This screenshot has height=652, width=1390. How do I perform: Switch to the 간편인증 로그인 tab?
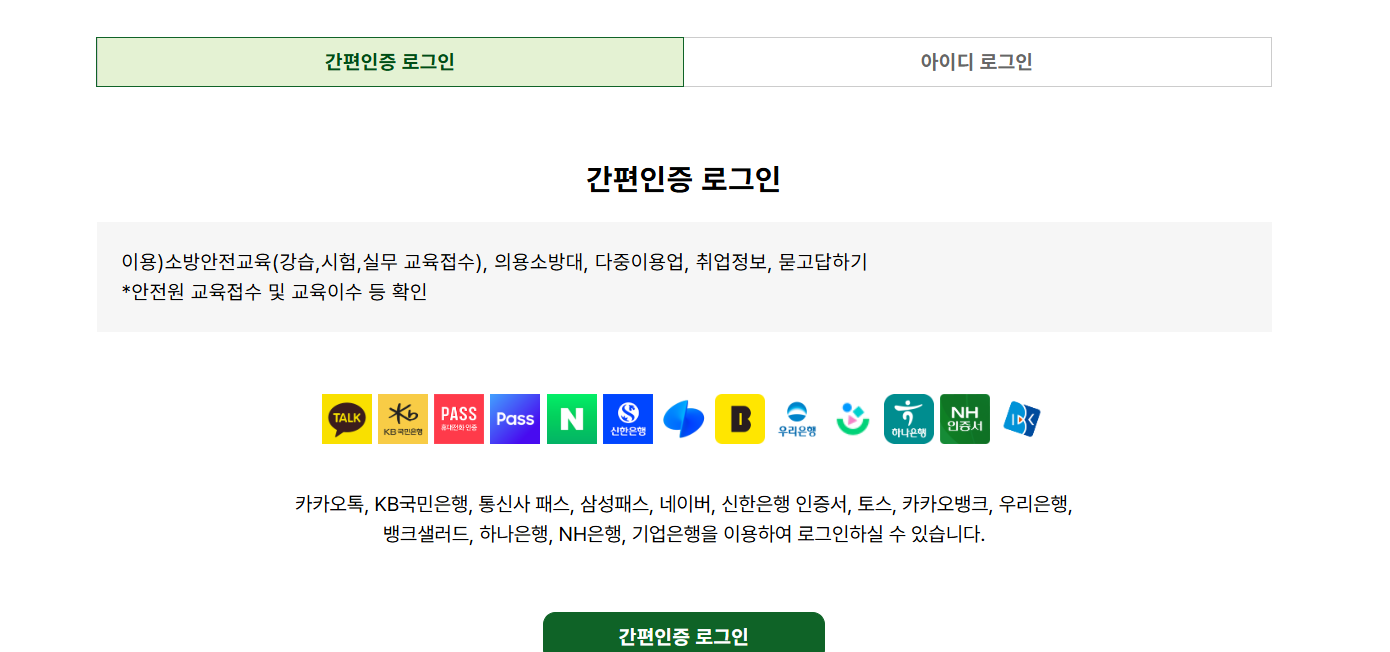coord(390,62)
